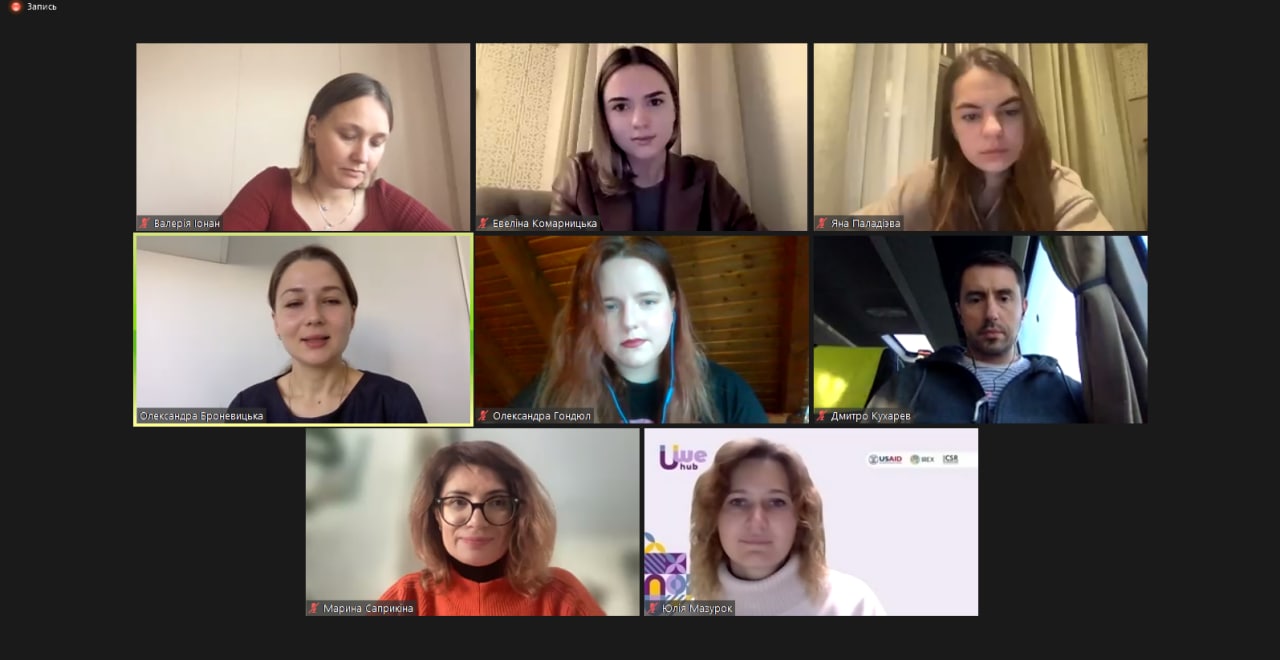1280x660 pixels.
Task: Click the Юлія Мазурок name label
Action: (x=696, y=608)
